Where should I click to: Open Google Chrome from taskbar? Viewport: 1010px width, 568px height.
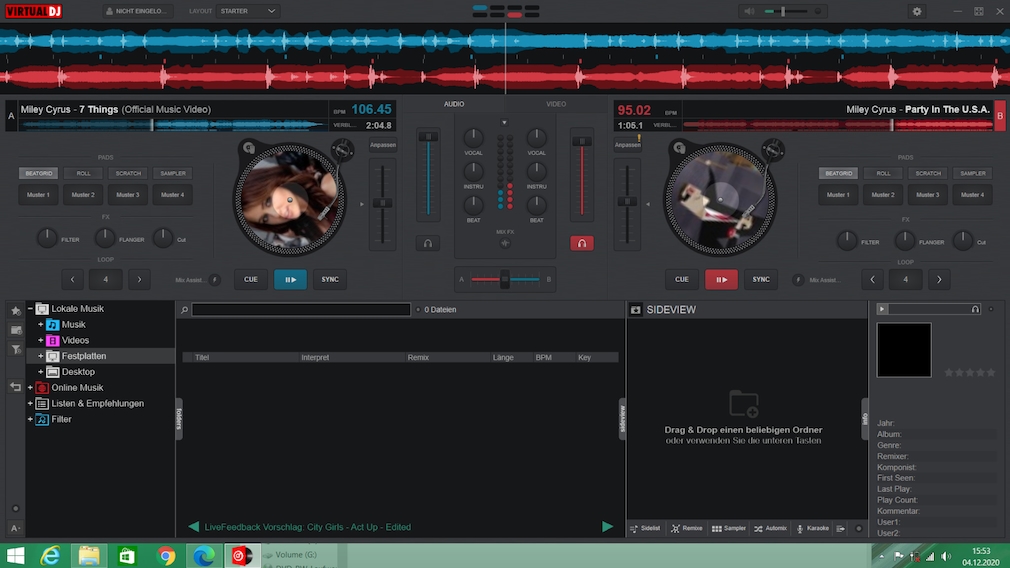coord(166,555)
